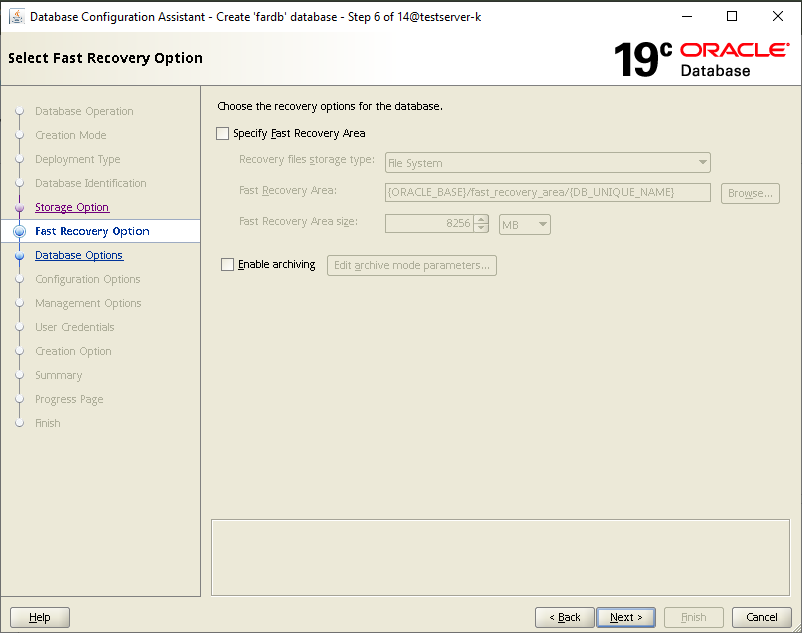Open Edit archive mode parameters dialog
The image size is (802, 633).
(412, 265)
